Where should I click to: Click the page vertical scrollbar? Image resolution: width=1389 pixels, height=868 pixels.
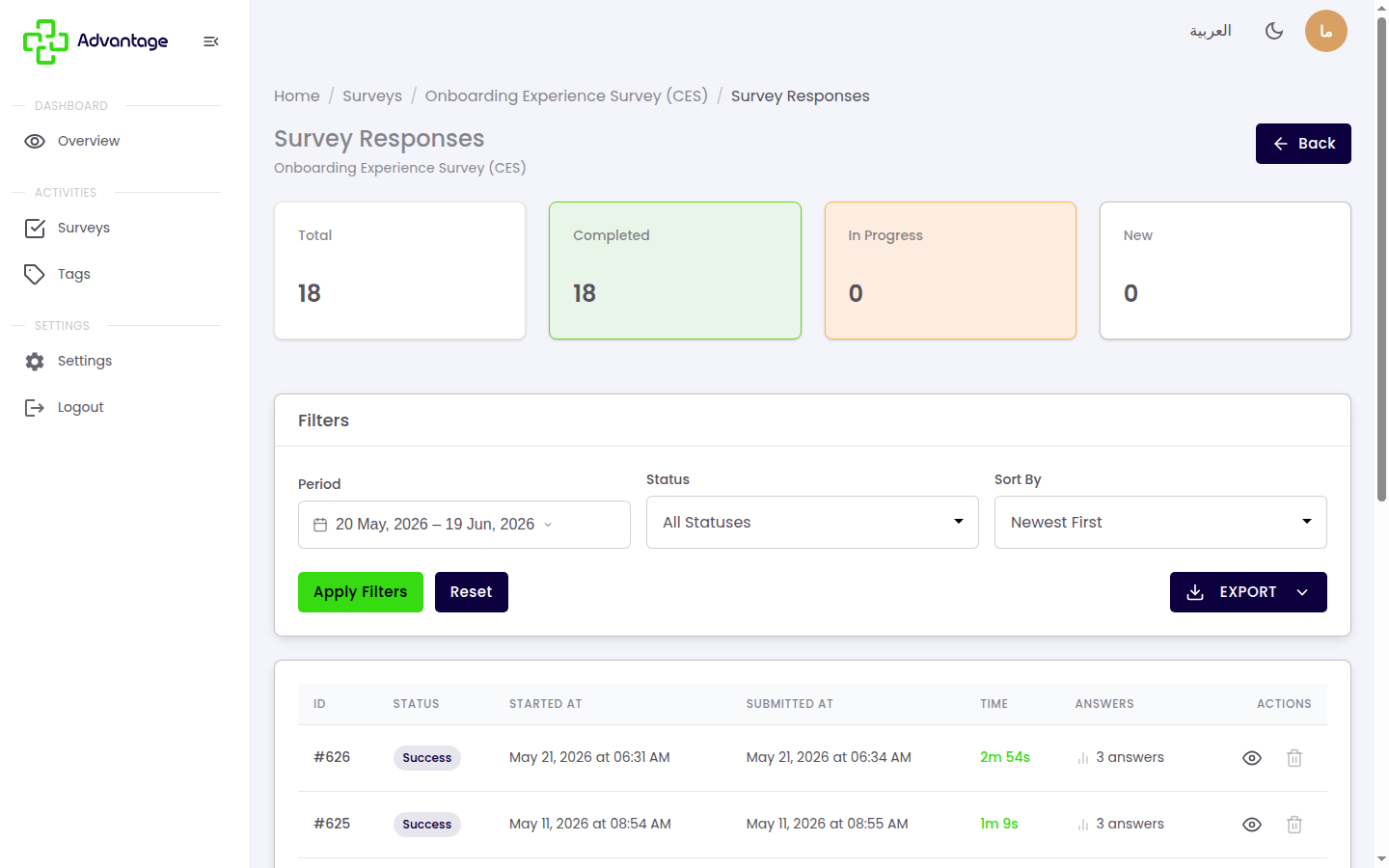point(1381,258)
